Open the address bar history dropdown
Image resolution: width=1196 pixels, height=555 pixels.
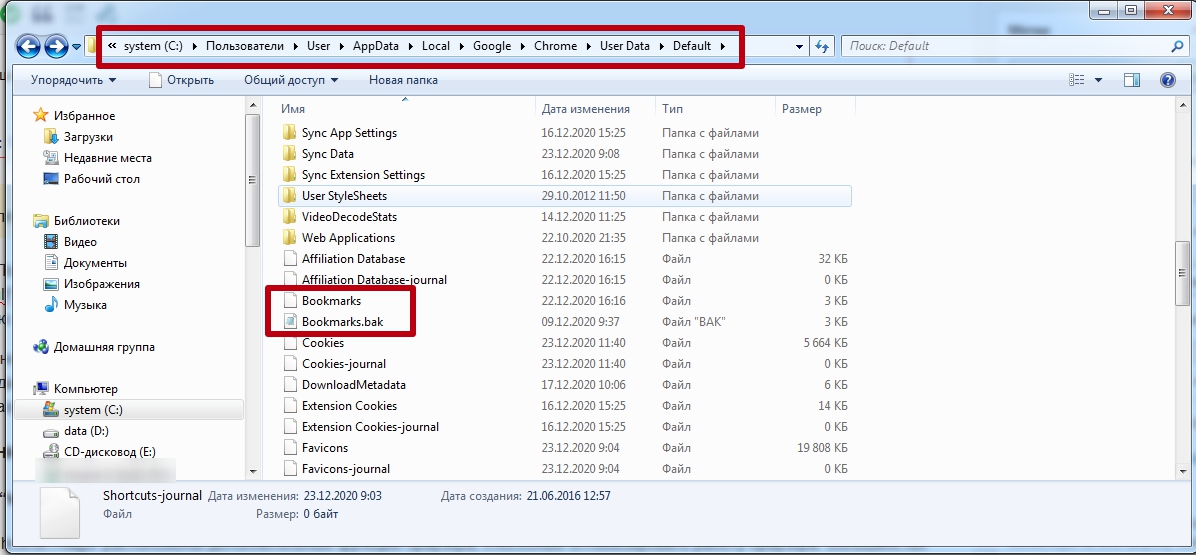click(x=799, y=46)
